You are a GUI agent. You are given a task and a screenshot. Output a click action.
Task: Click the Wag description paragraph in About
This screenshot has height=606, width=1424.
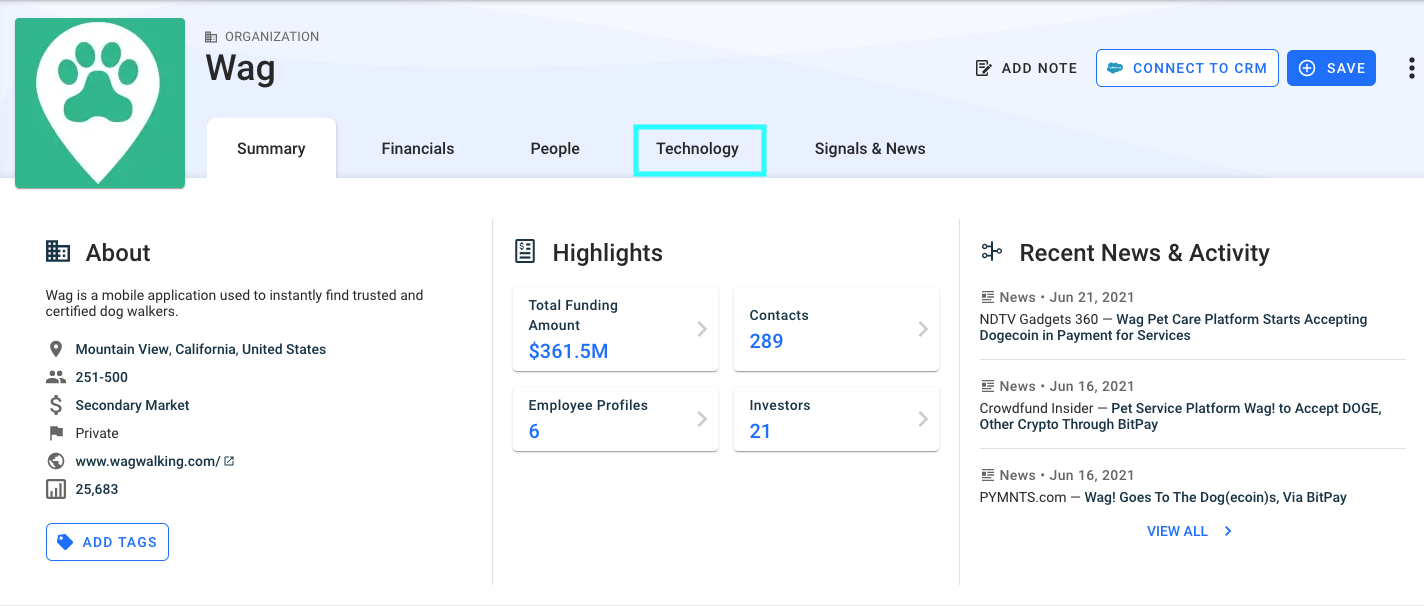[235, 303]
